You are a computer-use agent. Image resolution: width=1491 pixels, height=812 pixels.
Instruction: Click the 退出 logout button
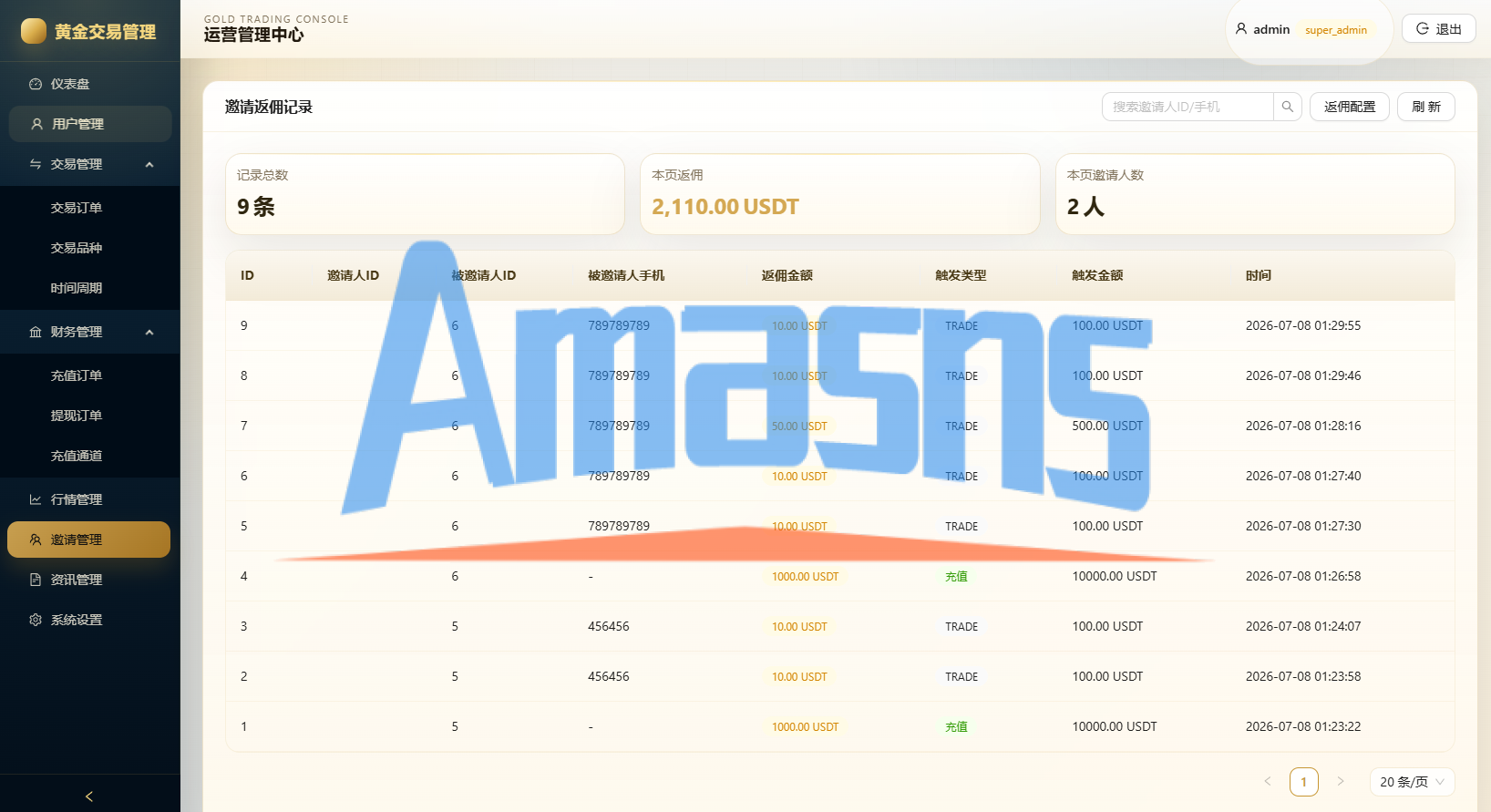pos(1439,29)
